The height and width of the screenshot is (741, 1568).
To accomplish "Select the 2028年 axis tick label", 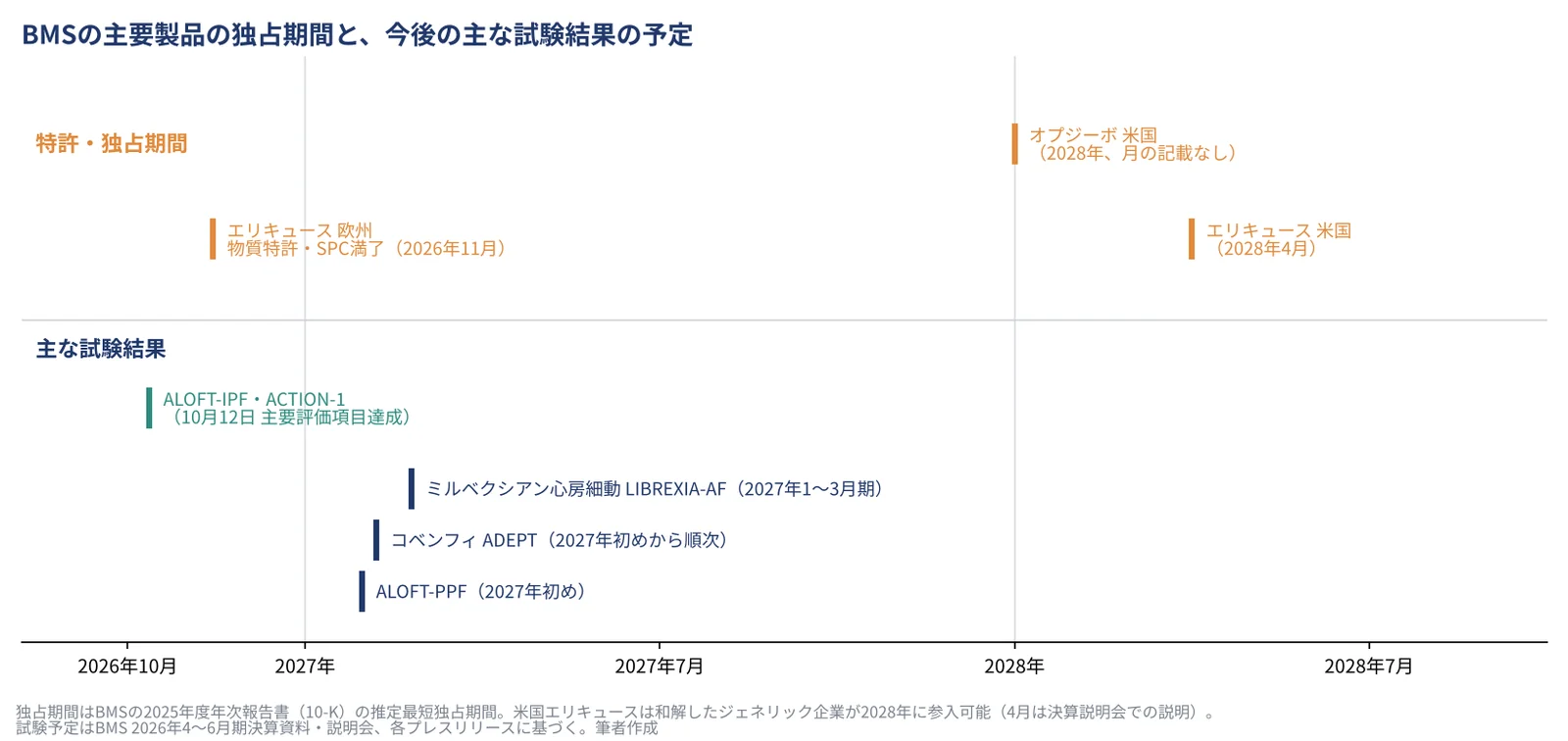I will [1014, 667].
